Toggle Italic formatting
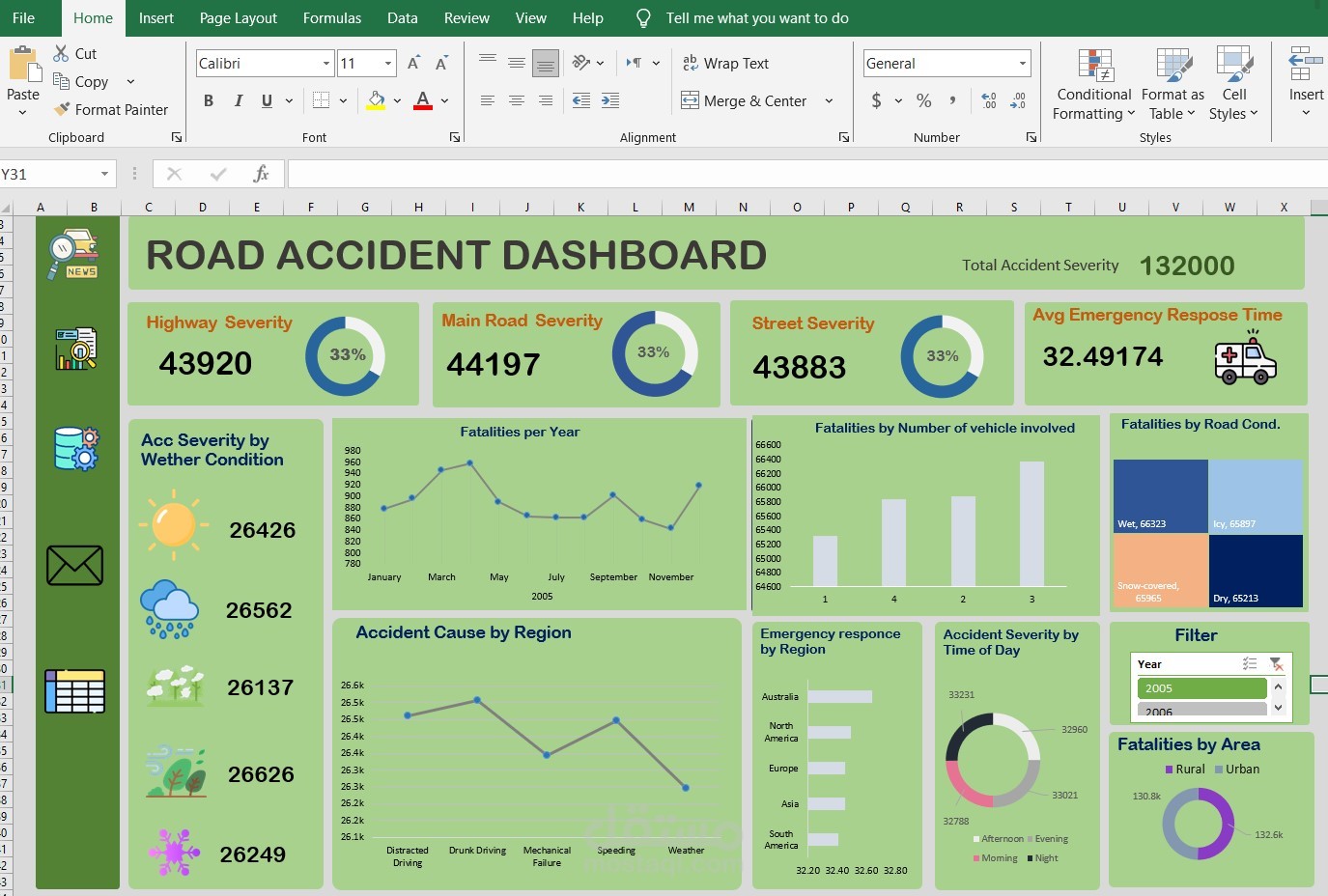 pyautogui.click(x=238, y=100)
